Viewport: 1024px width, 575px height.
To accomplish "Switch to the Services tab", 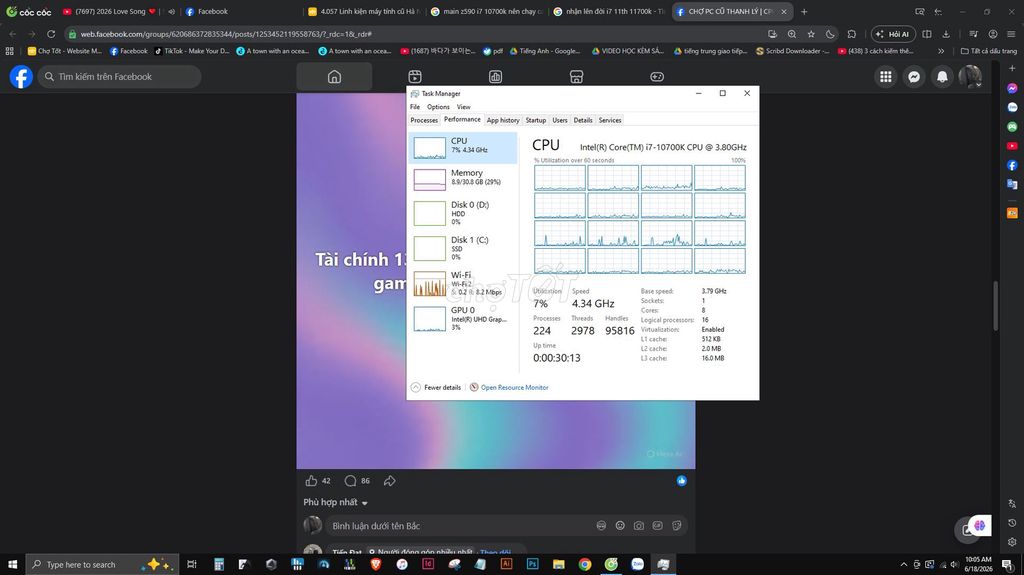I will pyautogui.click(x=610, y=120).
